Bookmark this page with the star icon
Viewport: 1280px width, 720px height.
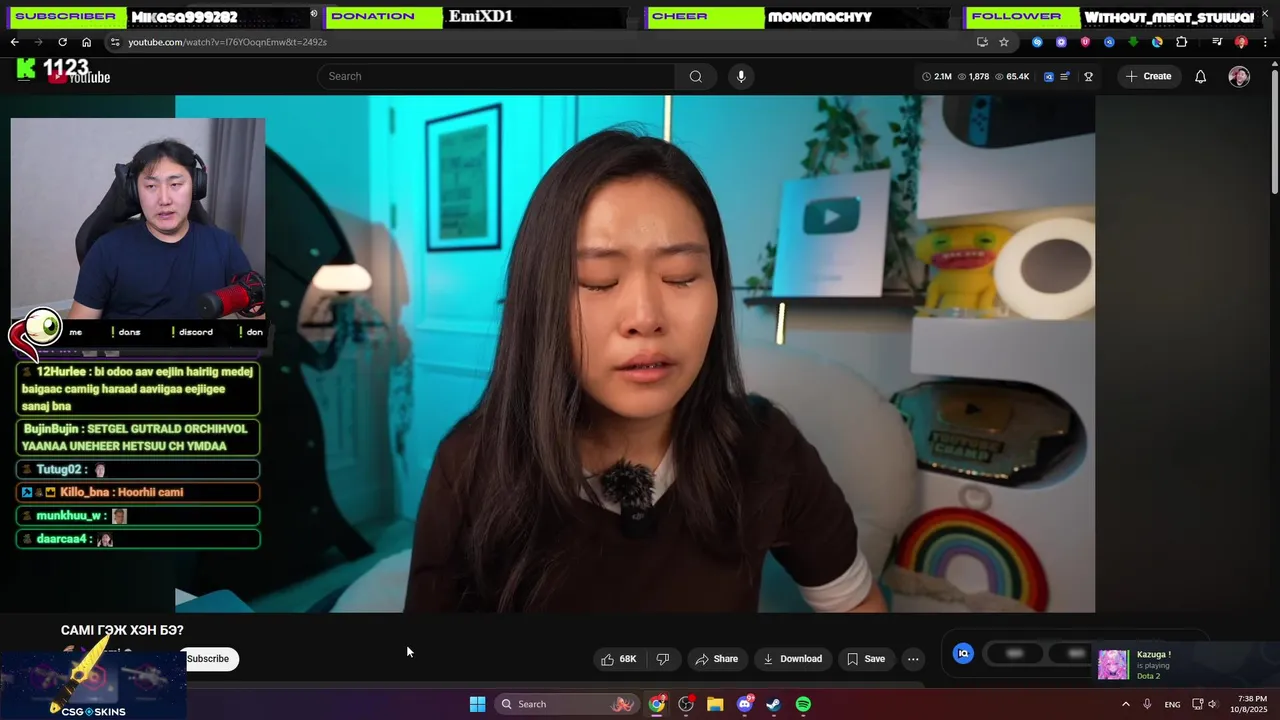[1004, 42]
